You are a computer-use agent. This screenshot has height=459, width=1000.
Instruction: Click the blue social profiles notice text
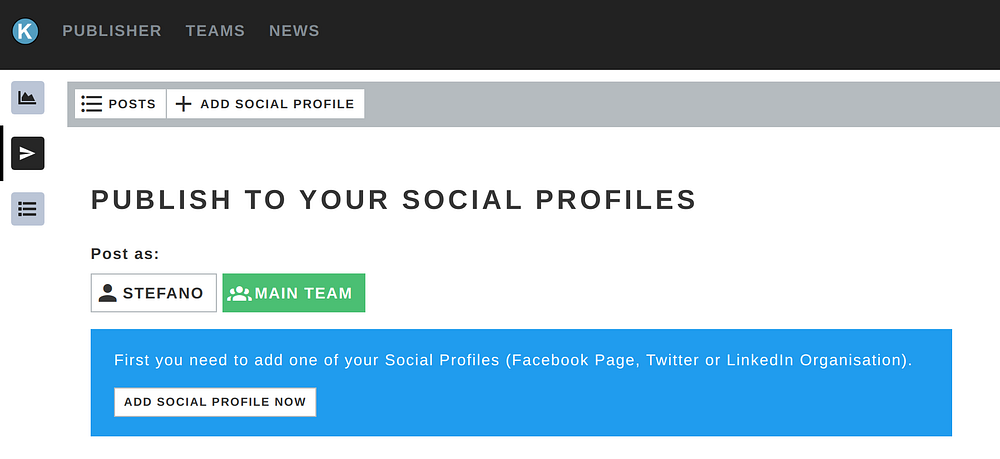point(513,360)
